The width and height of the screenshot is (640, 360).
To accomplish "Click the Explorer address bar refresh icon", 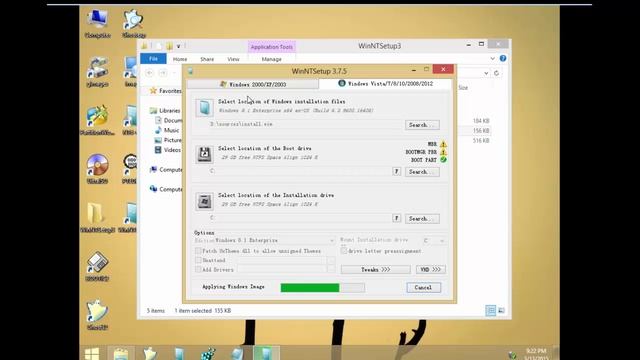I will click(496, 73).
